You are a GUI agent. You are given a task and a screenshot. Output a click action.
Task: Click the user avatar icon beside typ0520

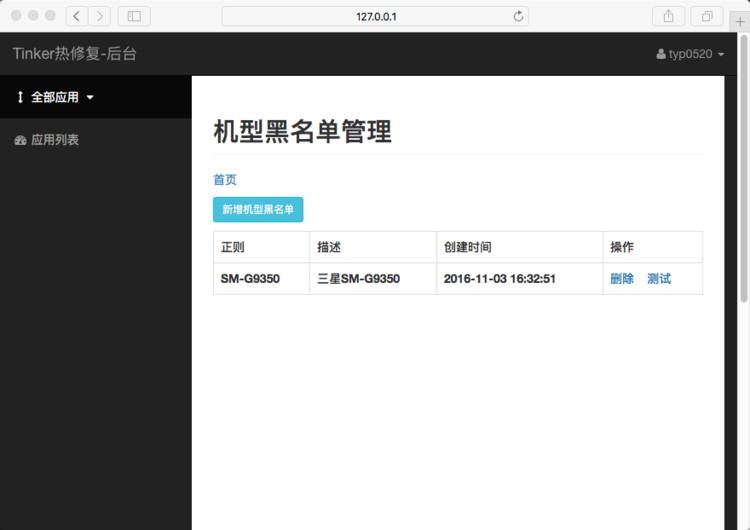click(x=661, y=54)
